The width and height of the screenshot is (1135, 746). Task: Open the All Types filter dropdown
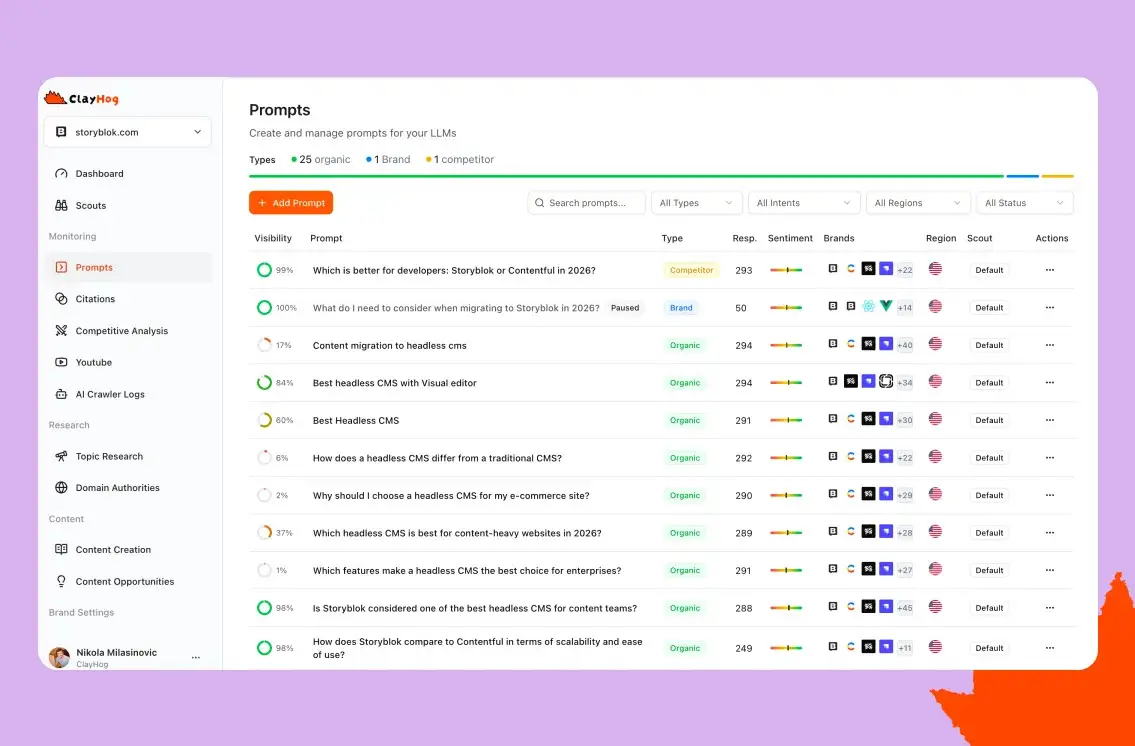[x=696, y=203]
